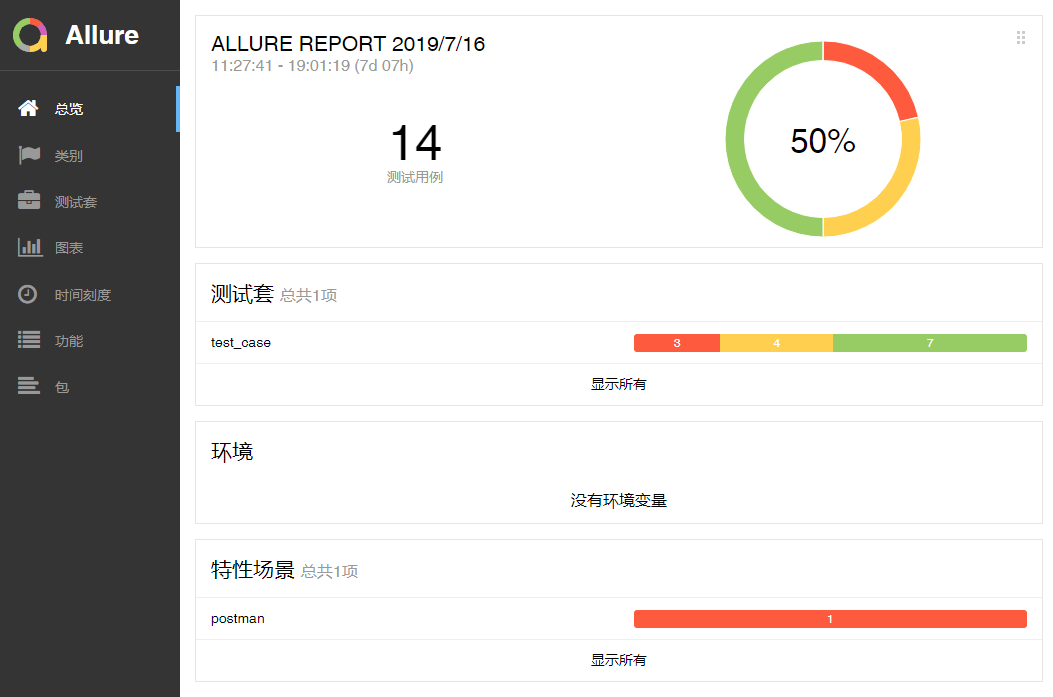
Task: Click the 11:27:41 - 19:01:19 time range
Action: pos(312,66)
